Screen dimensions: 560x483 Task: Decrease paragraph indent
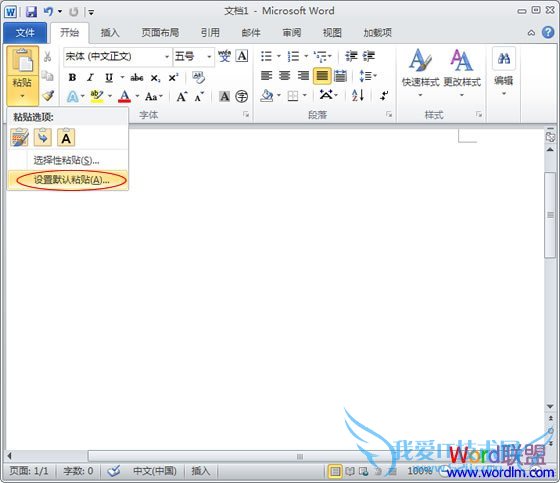pyautogui.click(x=351, y=56)
